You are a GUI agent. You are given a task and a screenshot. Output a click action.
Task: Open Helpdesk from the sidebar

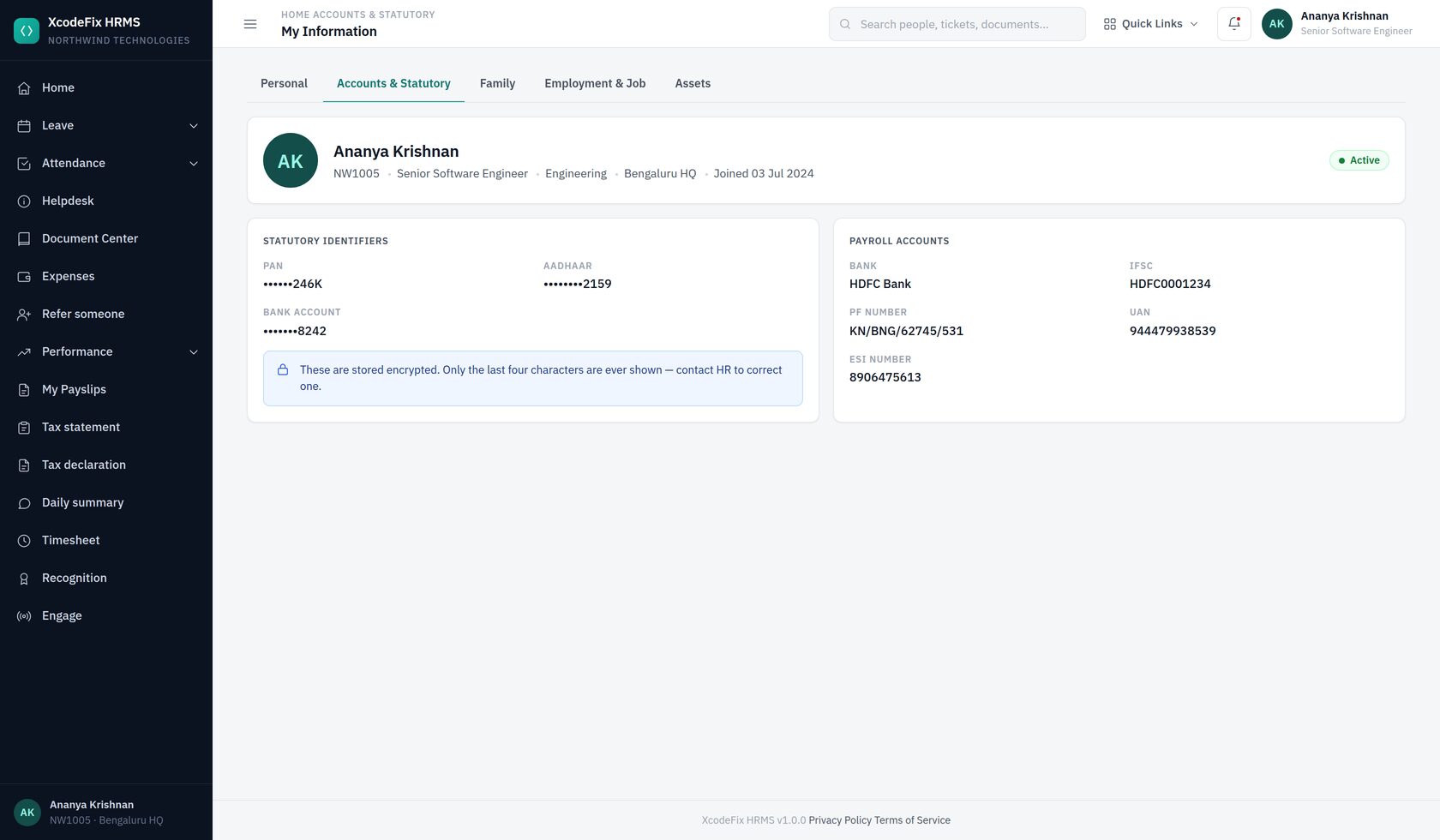(106, 201)
